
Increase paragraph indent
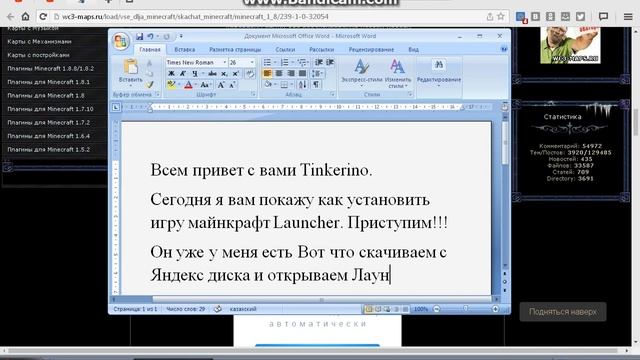tap(330, 62)
